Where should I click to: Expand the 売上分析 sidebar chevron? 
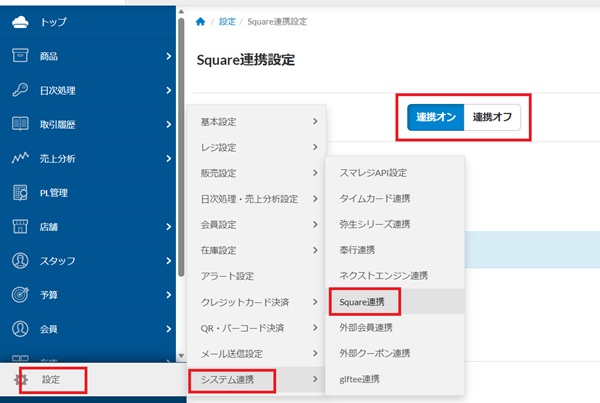pos(169,158)
